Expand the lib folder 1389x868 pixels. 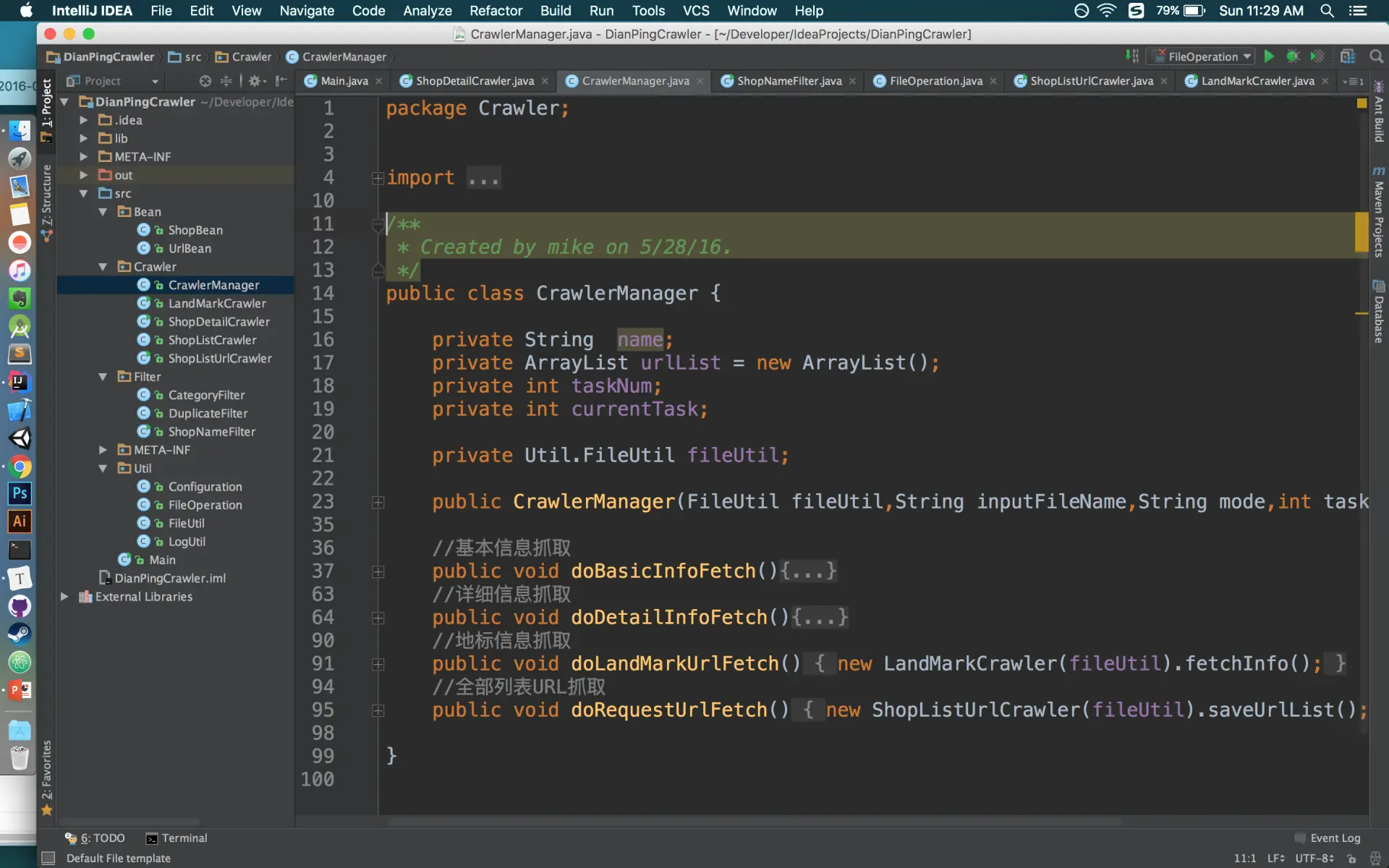(x=84, y=138)
